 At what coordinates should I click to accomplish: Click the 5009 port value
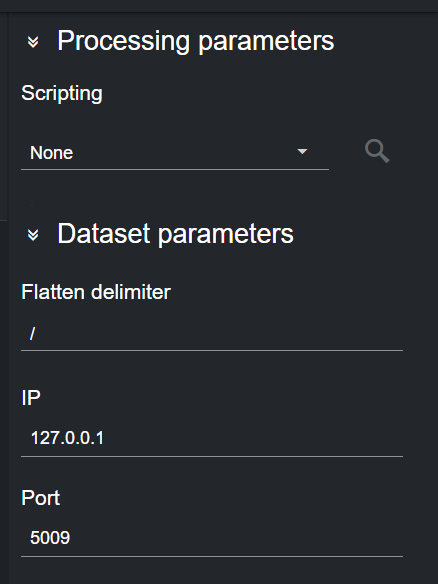click(50, 538)
